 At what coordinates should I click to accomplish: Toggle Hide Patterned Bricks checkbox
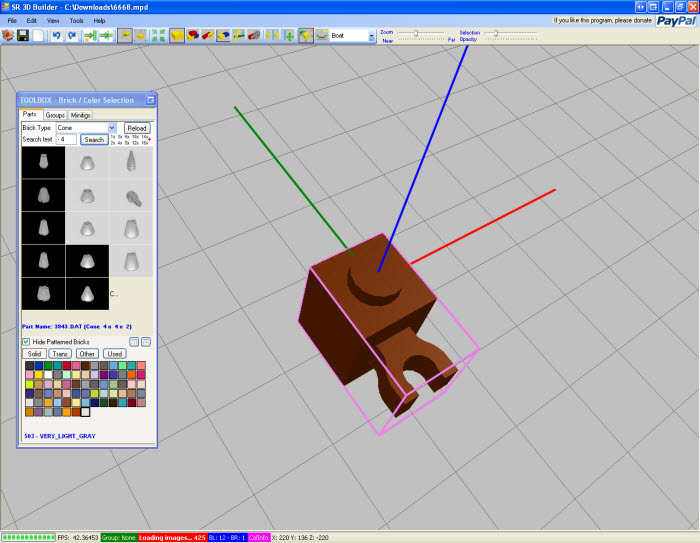click(27, 342)
